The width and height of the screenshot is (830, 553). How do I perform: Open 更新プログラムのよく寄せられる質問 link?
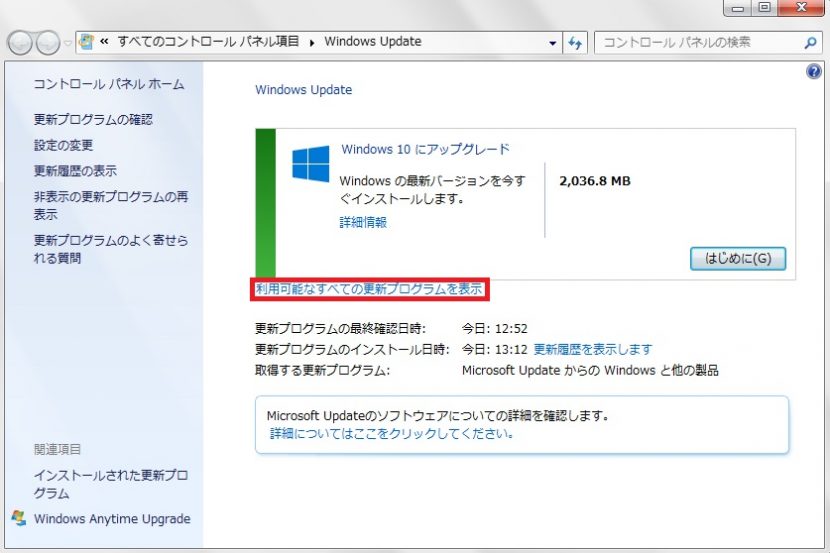click(111, 249)
